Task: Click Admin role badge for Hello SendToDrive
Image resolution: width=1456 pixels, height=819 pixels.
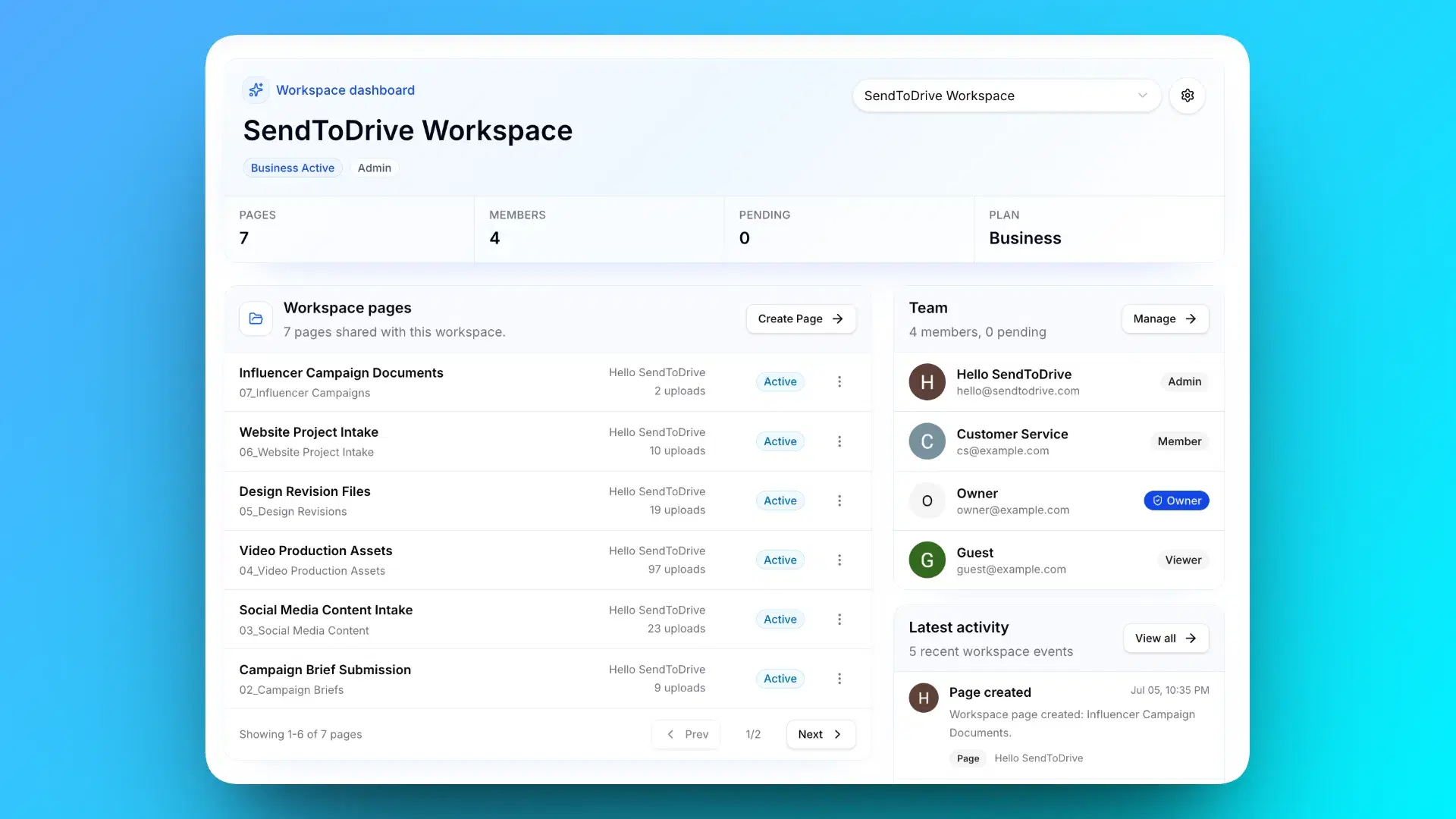Action: coord(1185,381)
